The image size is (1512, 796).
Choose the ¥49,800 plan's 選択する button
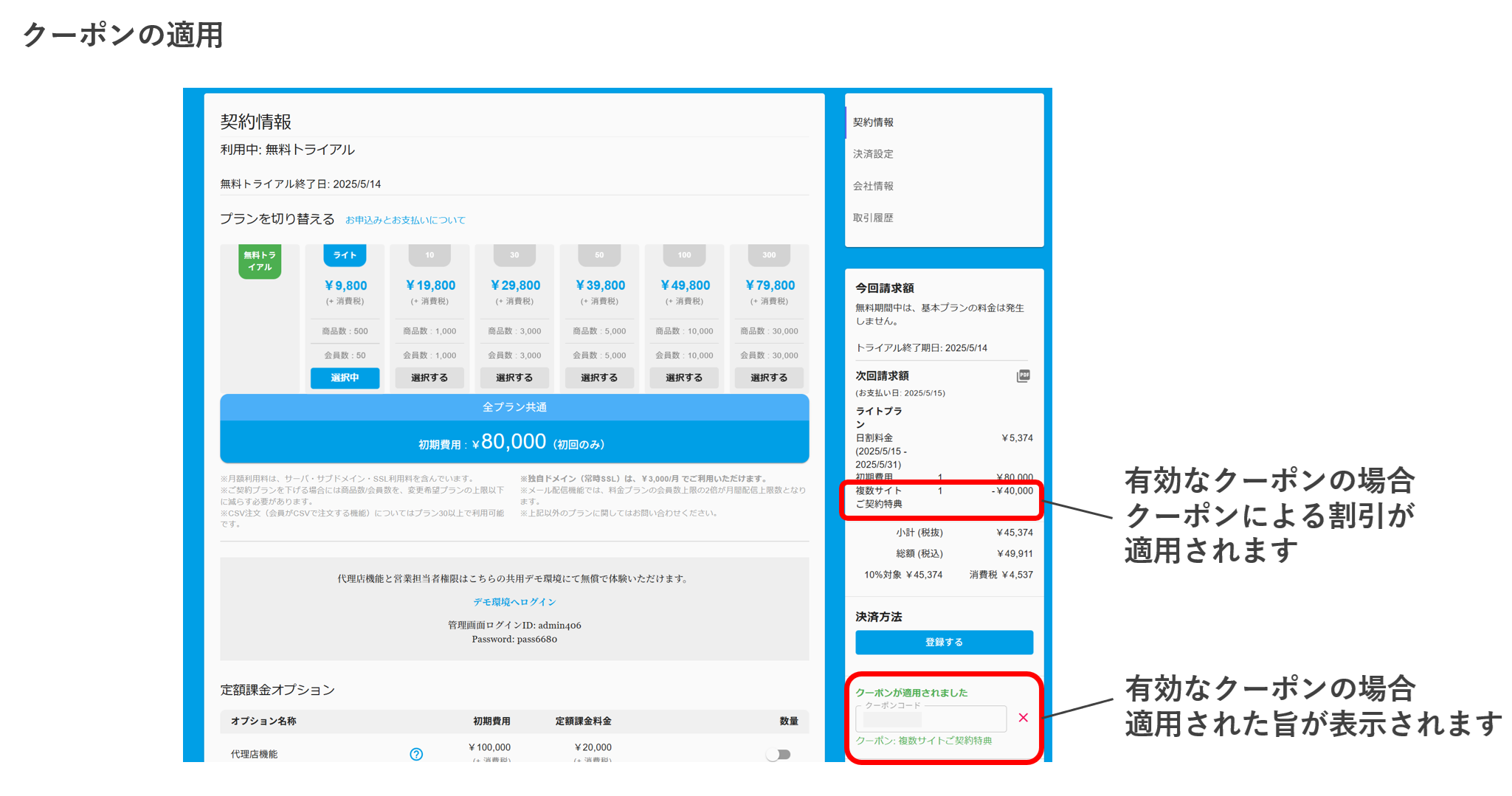tap(684, 378)
